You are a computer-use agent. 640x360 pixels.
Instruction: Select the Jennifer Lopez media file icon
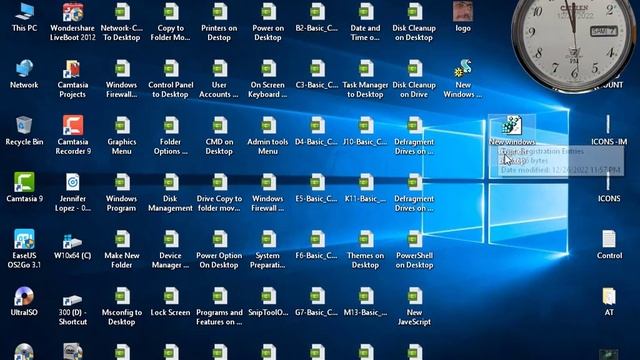[x=73, y=182]
